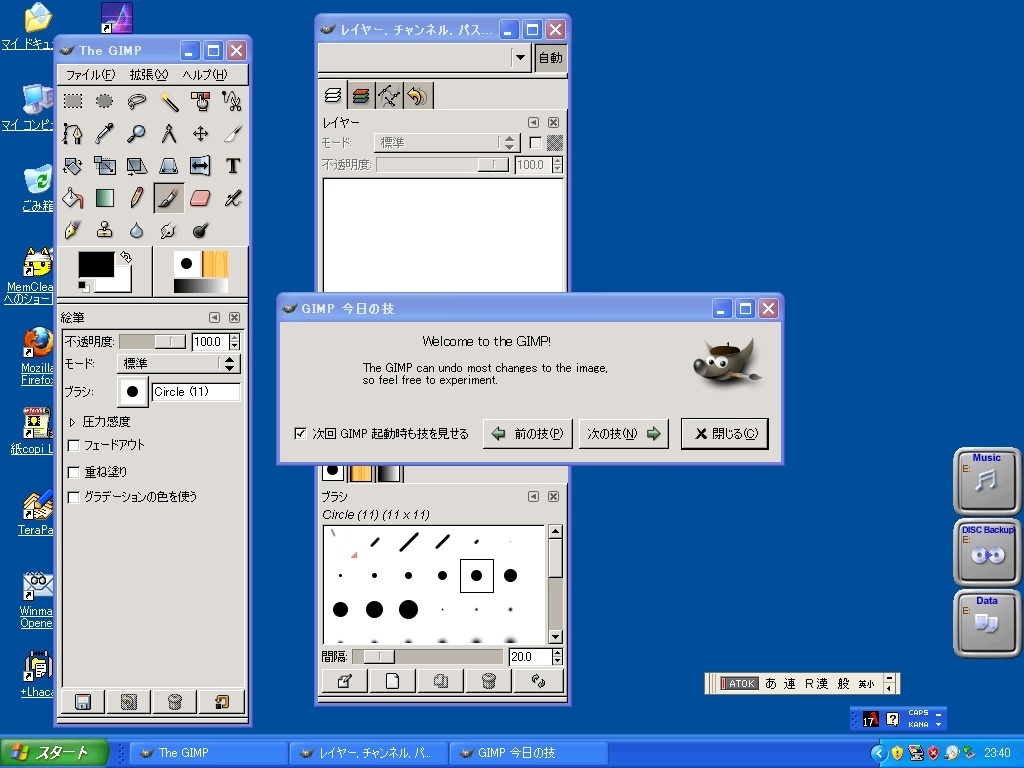Close the tip dialog with 閉じる
The image size is (1024, 768).
[x=725, y=434]
